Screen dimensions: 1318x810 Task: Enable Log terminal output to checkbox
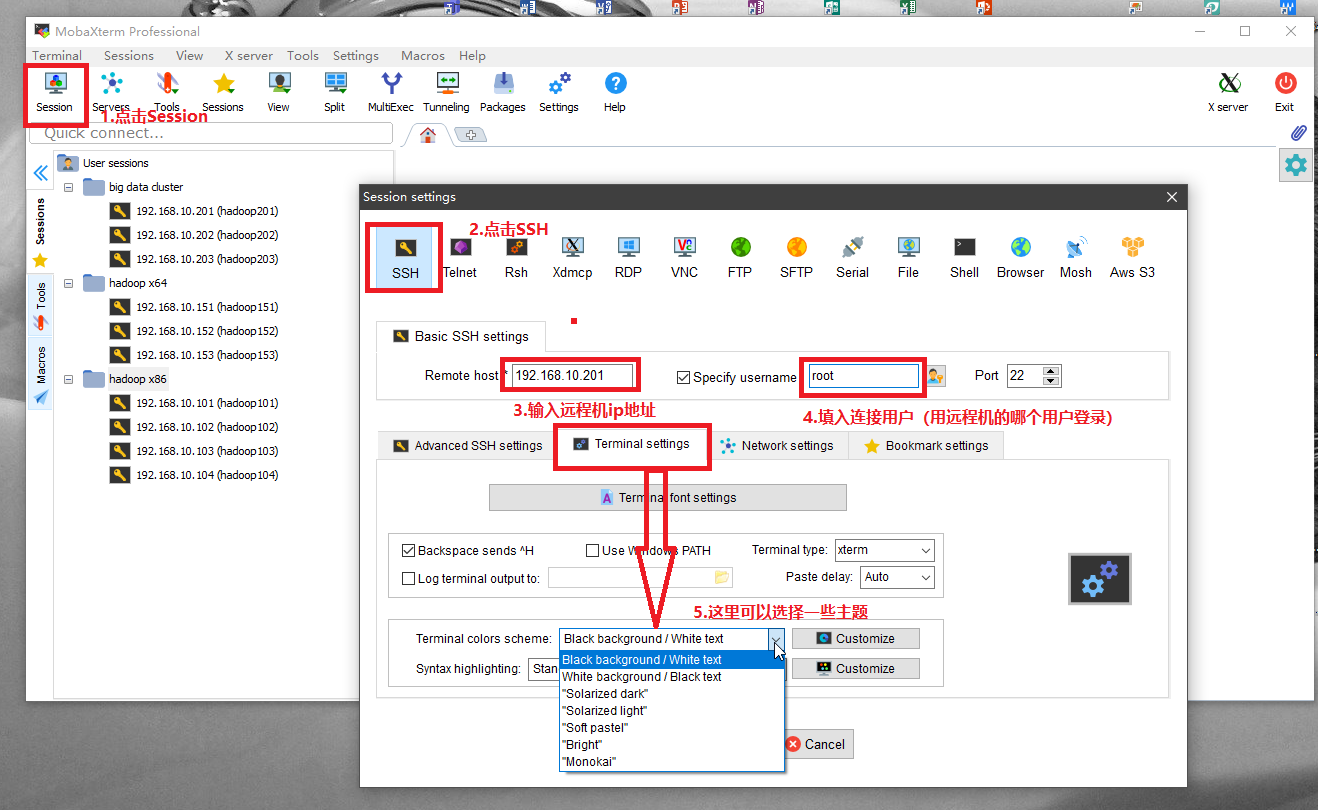408,578
